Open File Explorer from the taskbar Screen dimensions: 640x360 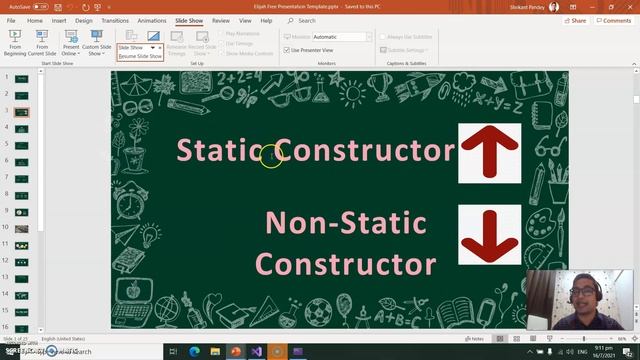(215, 351)
